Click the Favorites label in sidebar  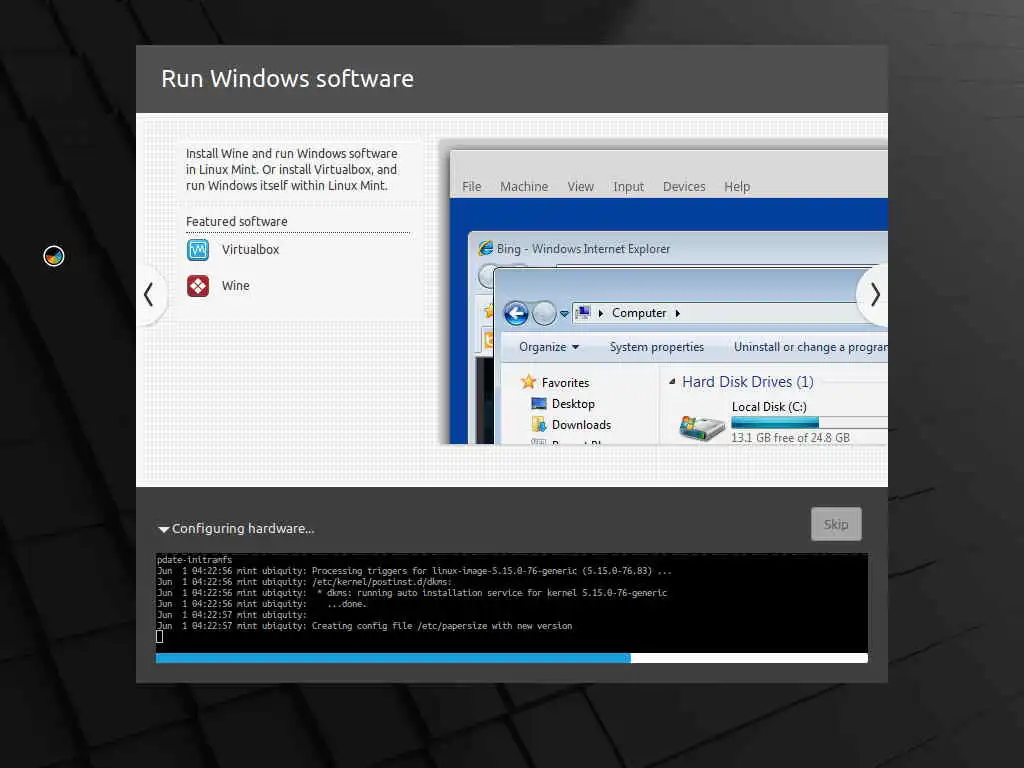(x=565, y=383)
